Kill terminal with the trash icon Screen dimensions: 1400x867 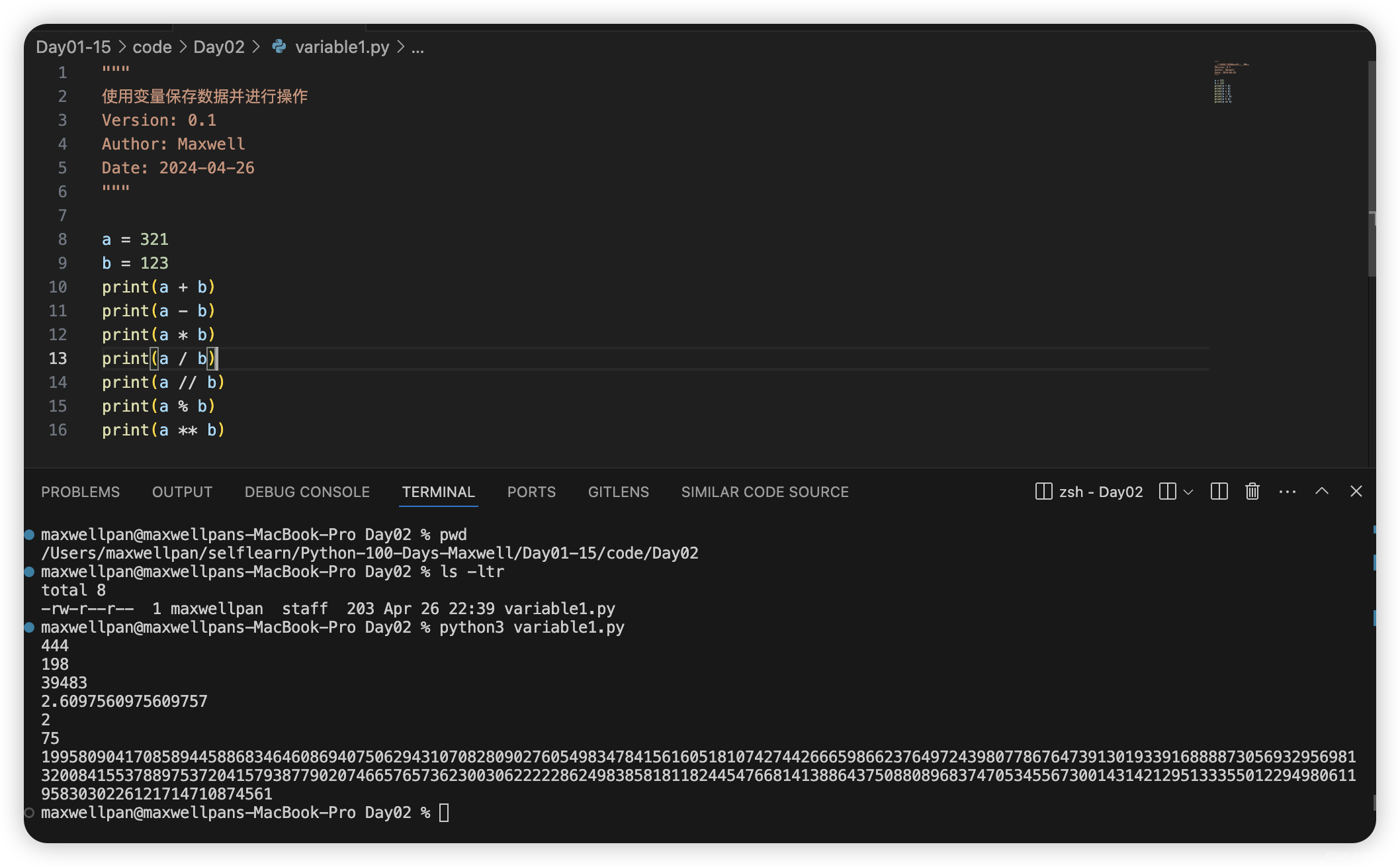click(x=1252, y=491)
